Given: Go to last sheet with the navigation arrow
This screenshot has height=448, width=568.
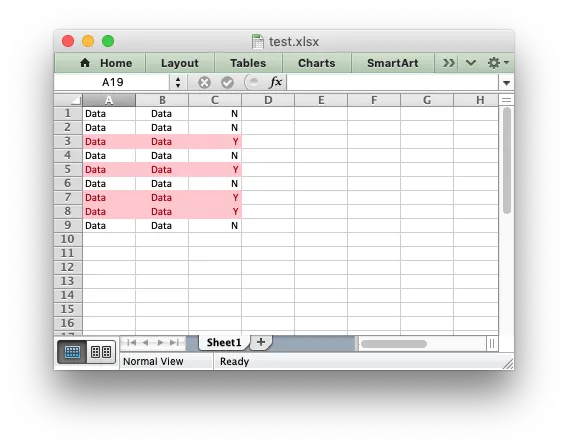Looking at the screenshot, I should (x=175, y=342).
